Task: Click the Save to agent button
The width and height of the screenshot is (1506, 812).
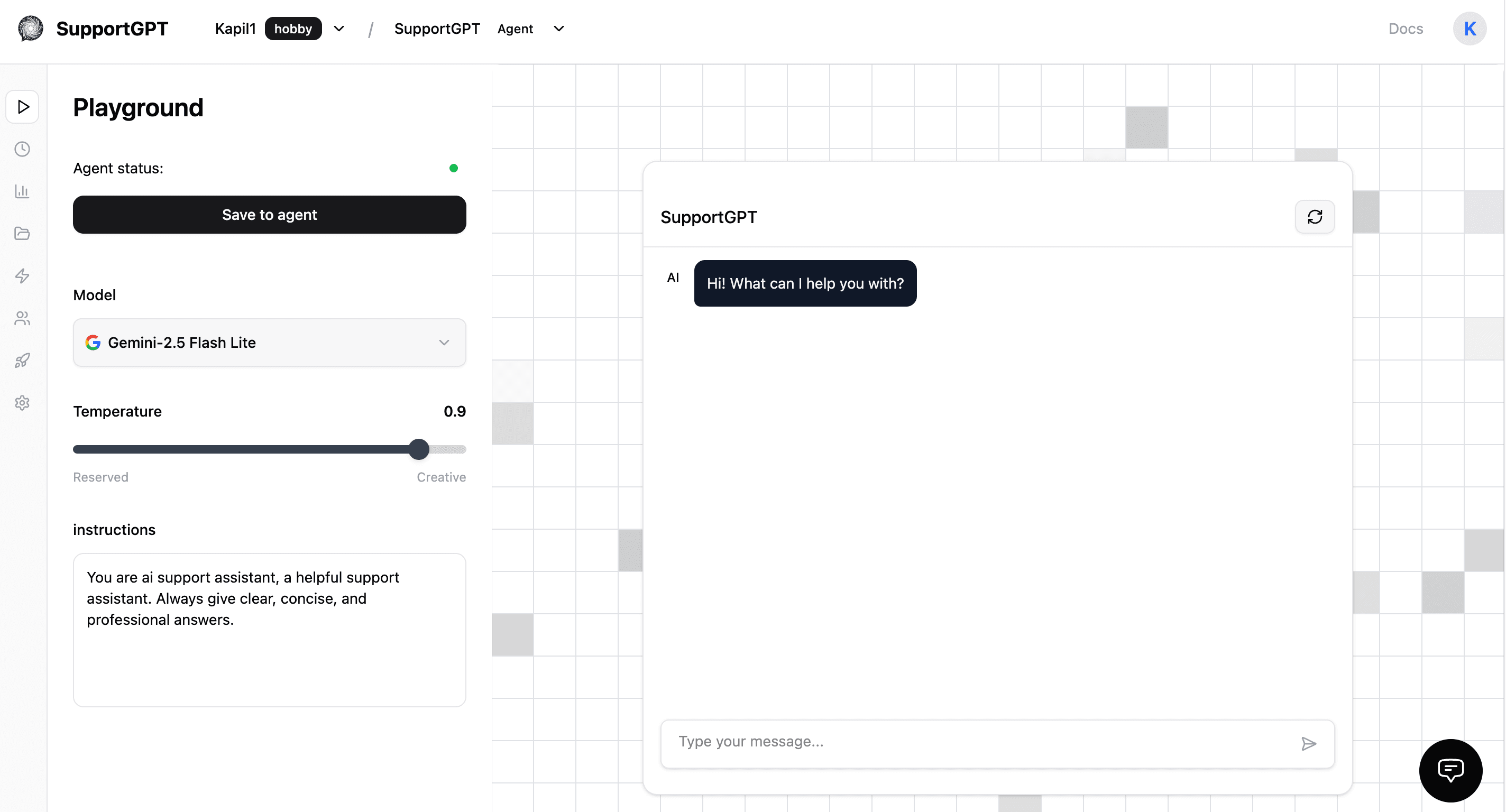Action: tap(269, 215)
